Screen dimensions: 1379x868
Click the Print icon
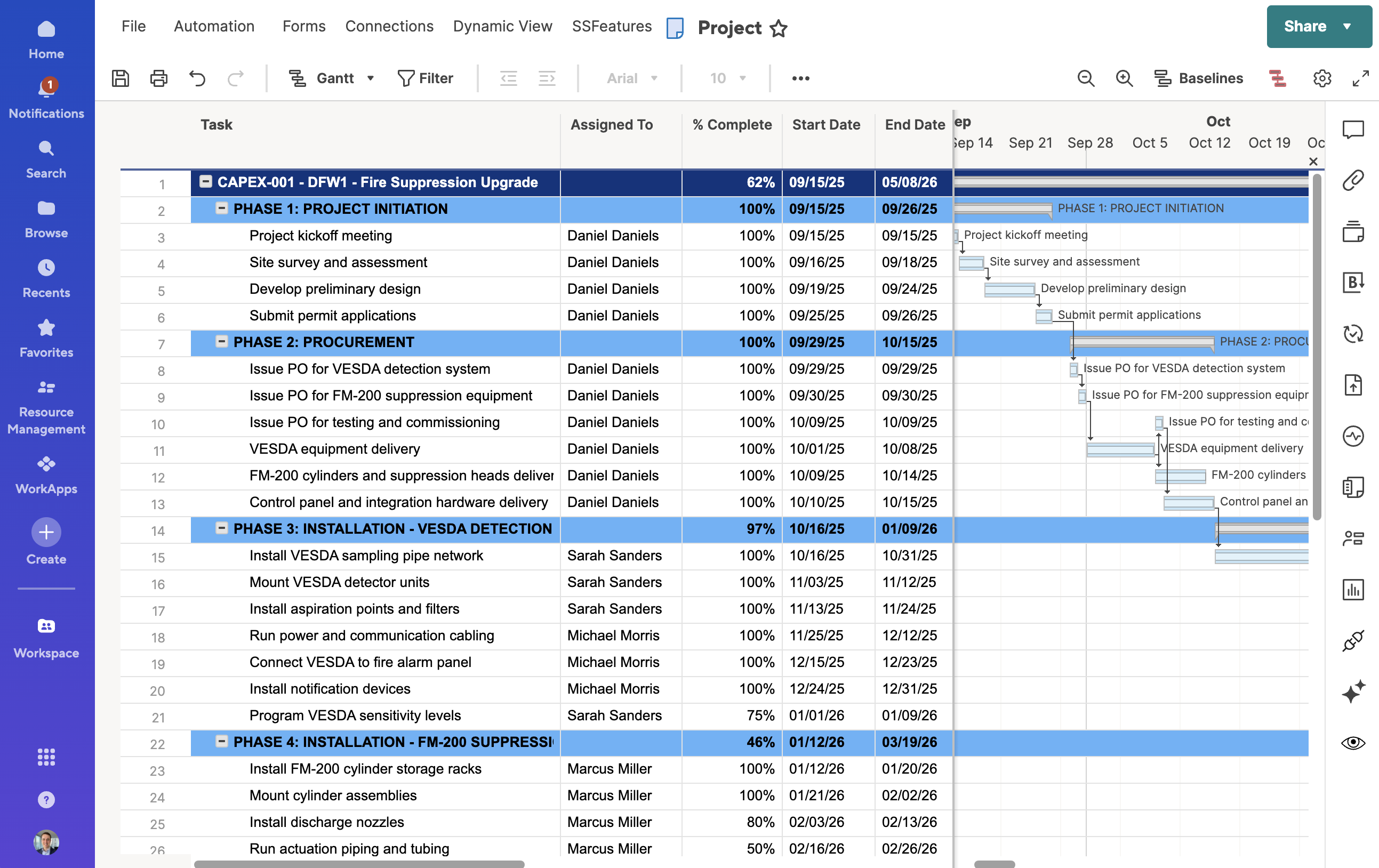[x=158, y=78]
